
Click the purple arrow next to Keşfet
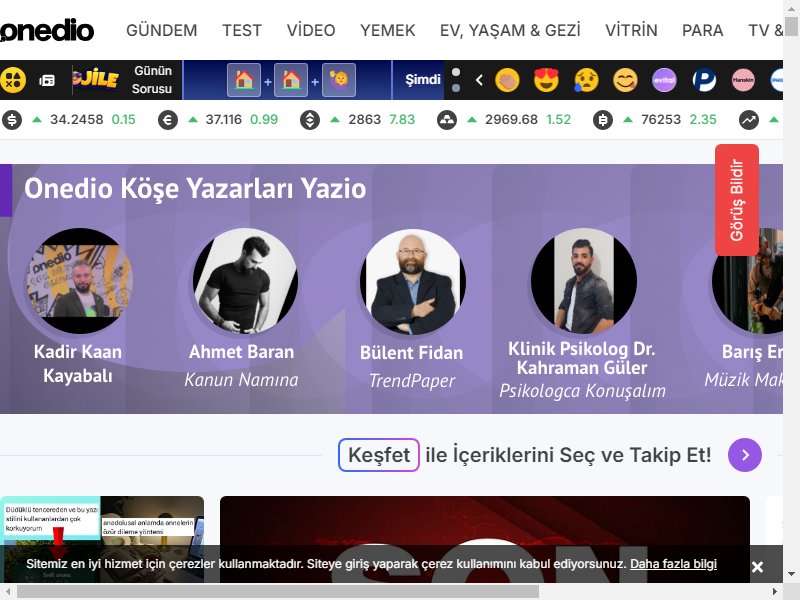click(x=745, y=455)
